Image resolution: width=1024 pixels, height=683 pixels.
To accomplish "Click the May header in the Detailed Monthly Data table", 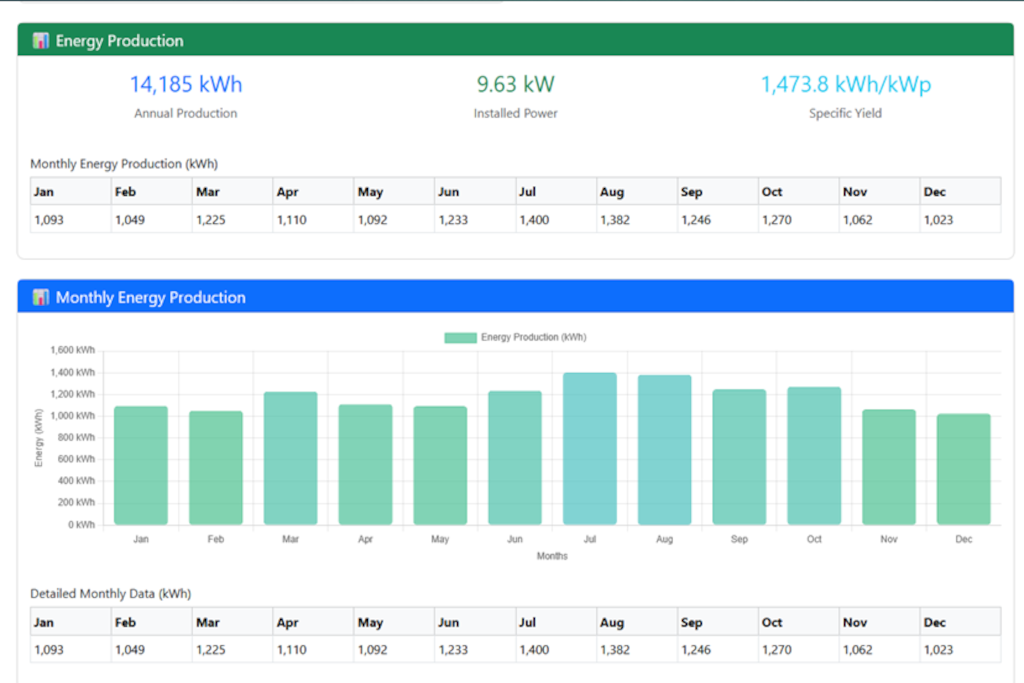I will [x=394, y=622].
